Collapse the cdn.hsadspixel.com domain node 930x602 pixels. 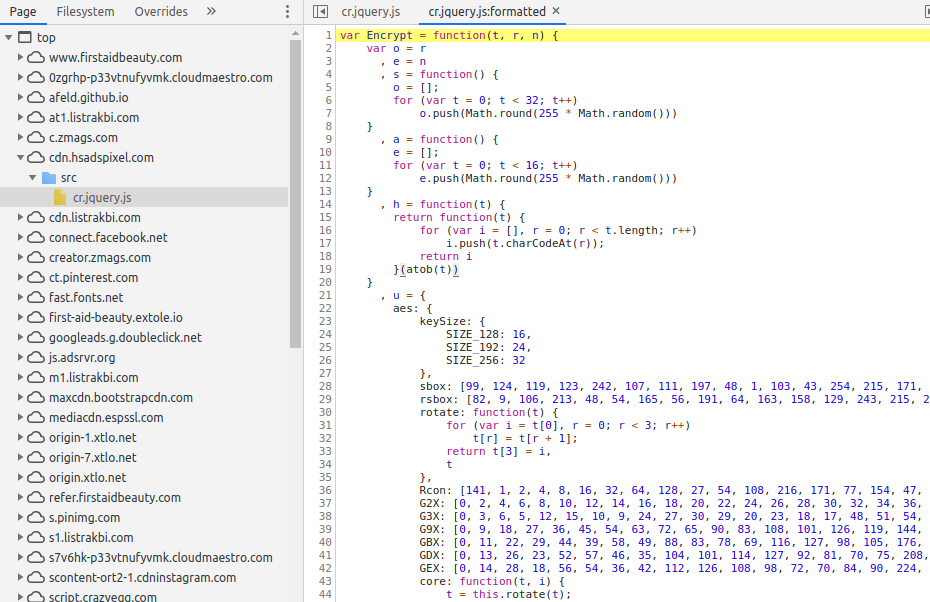click(x=21, y=158)
